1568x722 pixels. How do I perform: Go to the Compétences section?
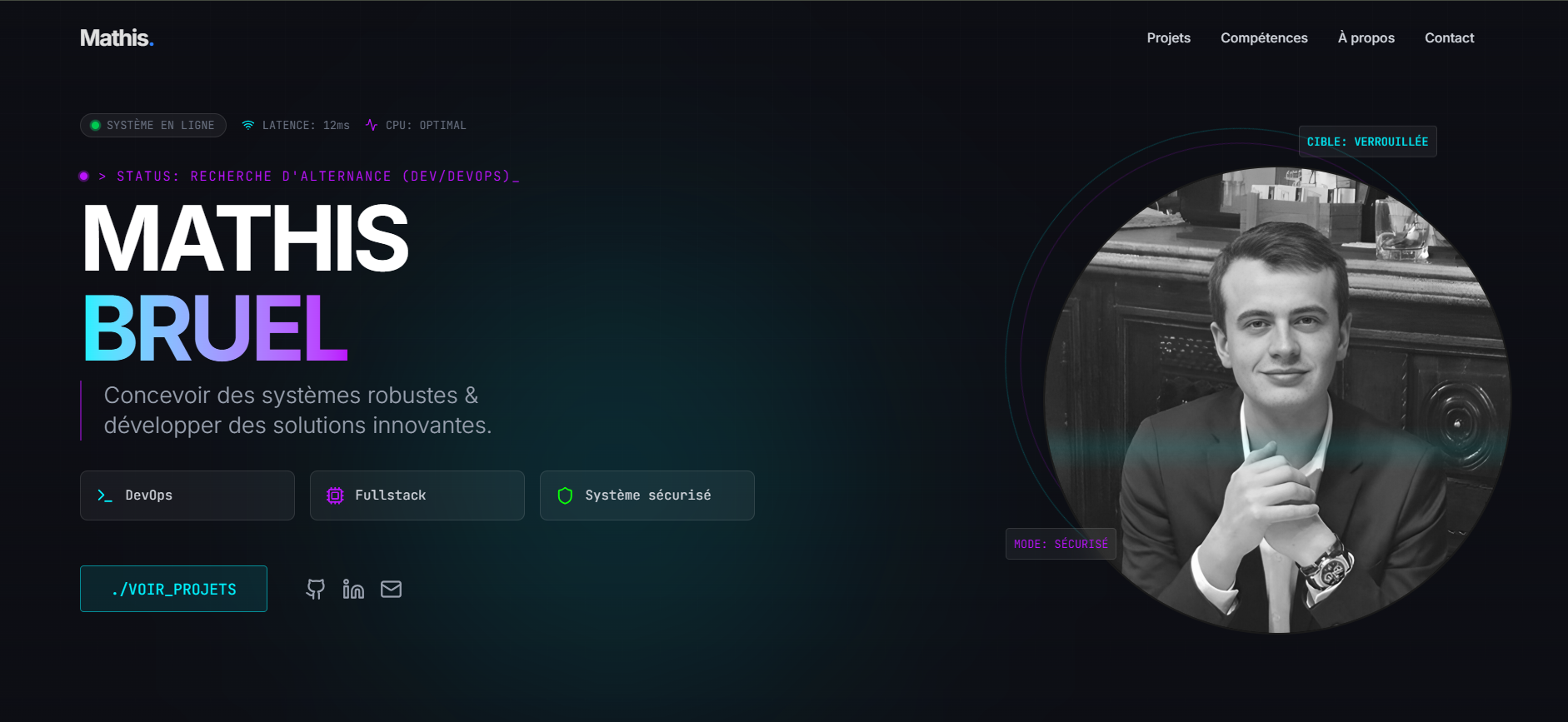pos(1264,38)
